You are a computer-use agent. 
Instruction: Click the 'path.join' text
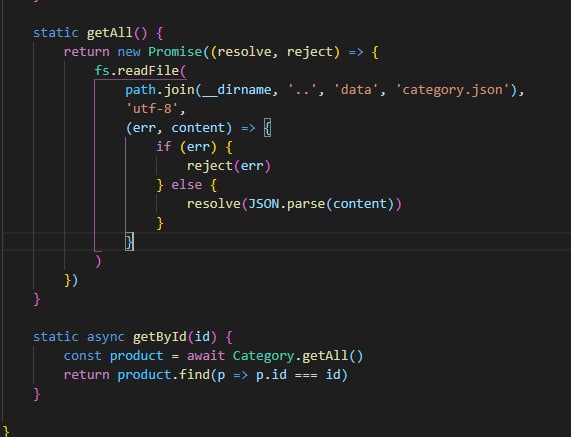[x=160, y=90]
